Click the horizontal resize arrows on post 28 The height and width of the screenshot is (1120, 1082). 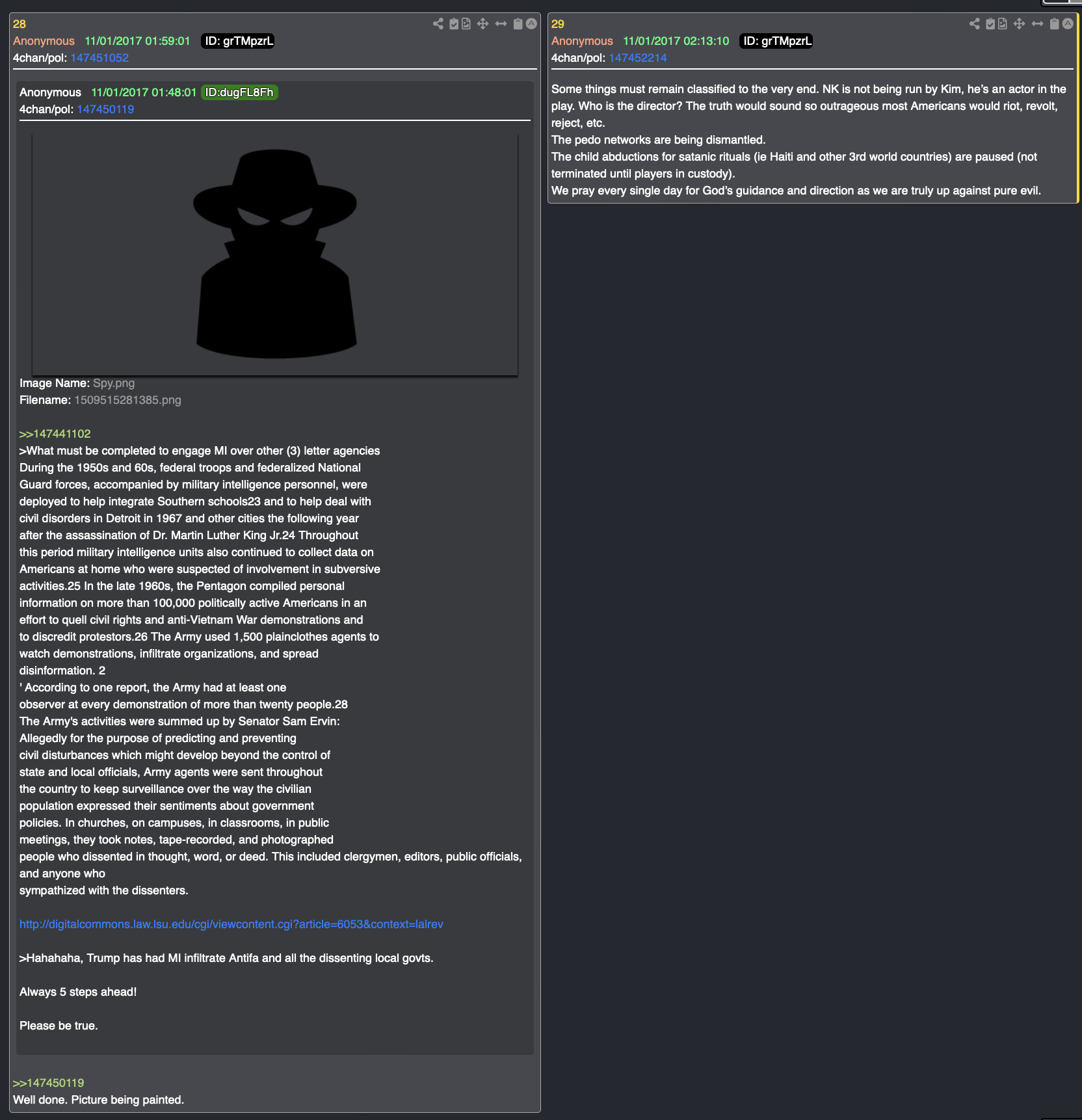click(501, 24)
